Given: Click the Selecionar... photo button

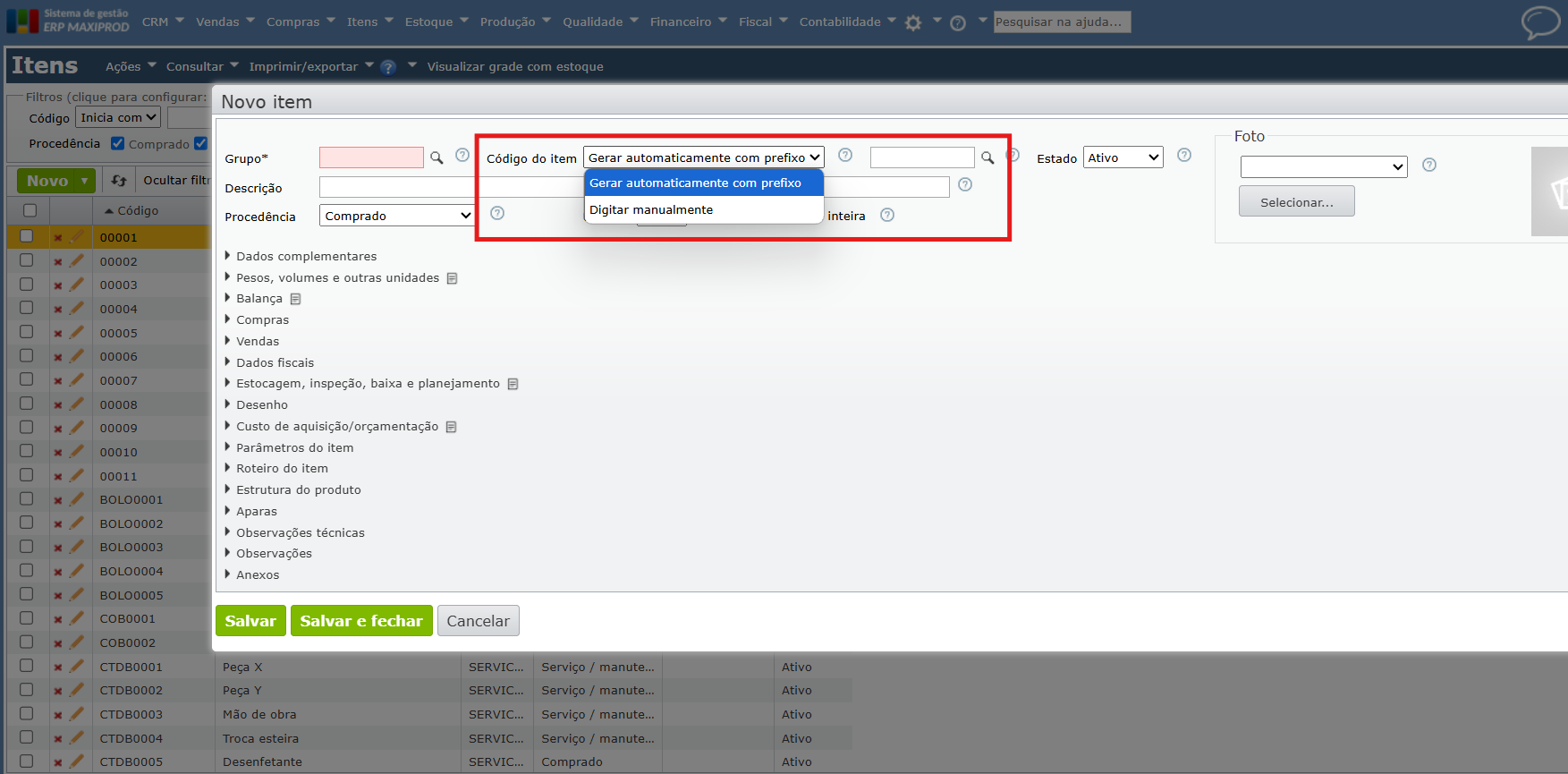Looking at the screenshot, I should point(1297,201).
